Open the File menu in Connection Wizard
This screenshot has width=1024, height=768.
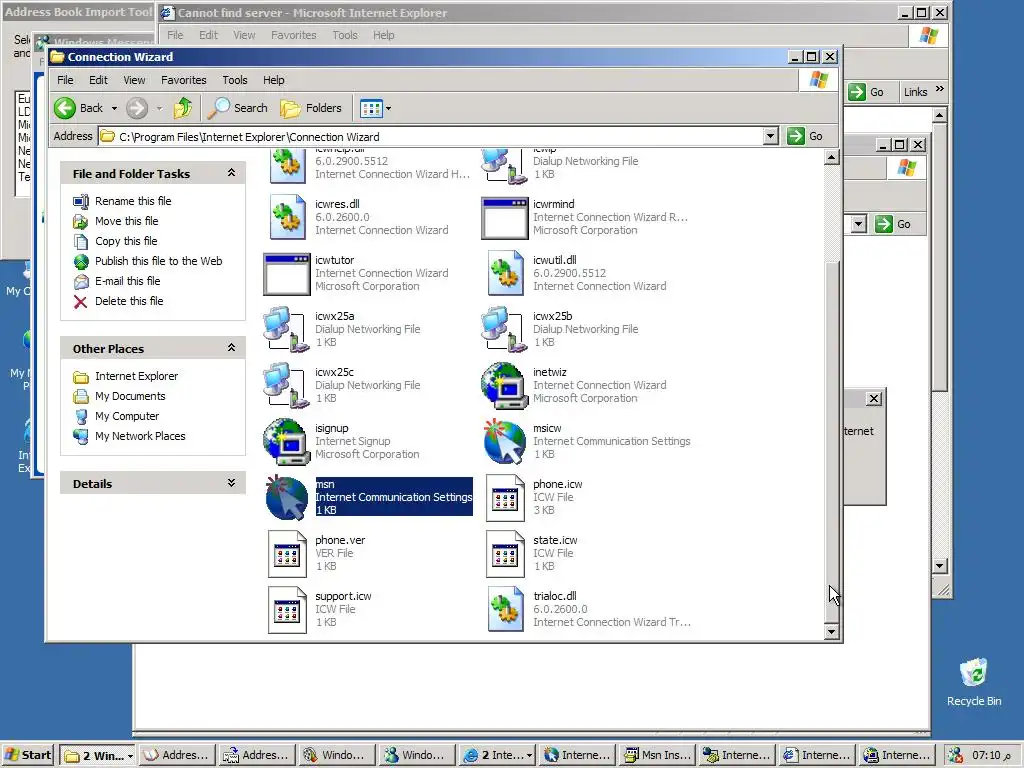[x=65, y=80]
